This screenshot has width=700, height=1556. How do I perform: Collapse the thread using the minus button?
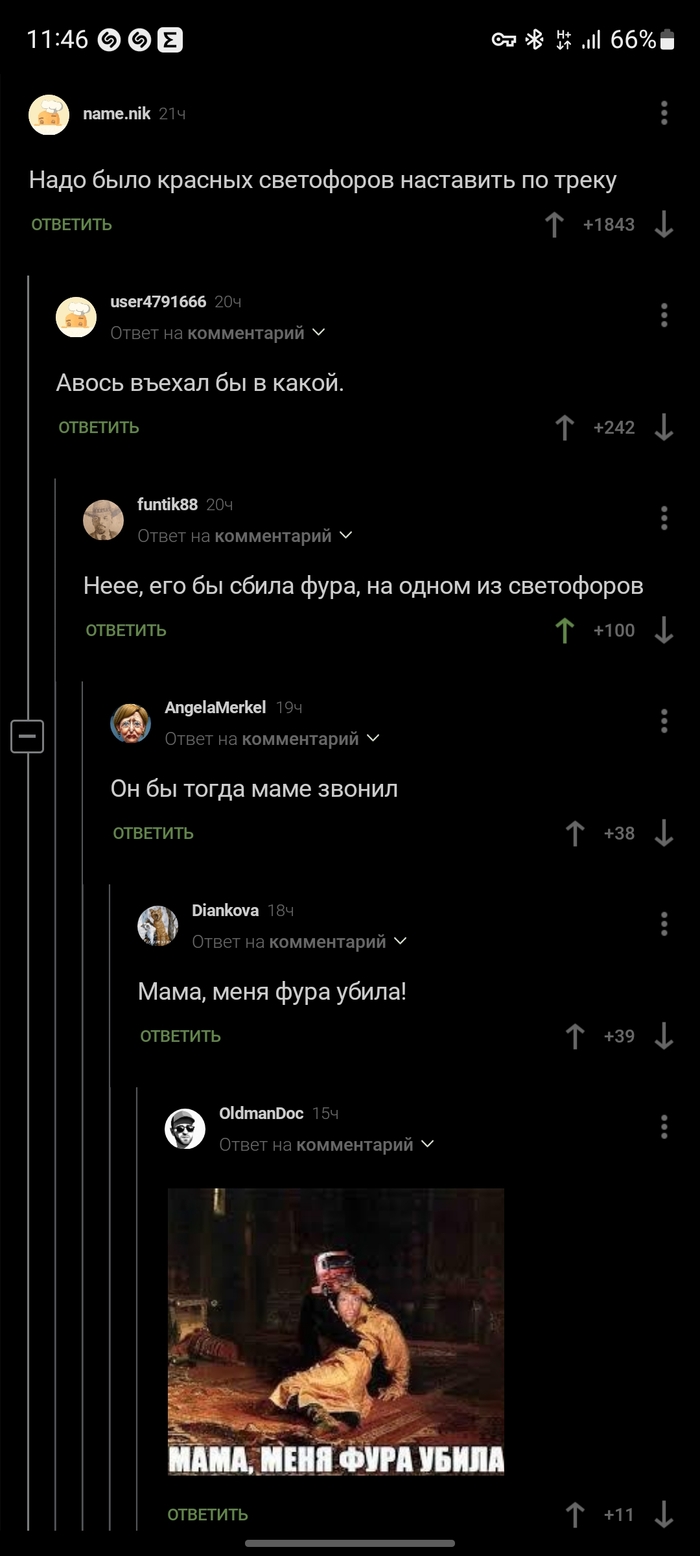click(27, 736)
